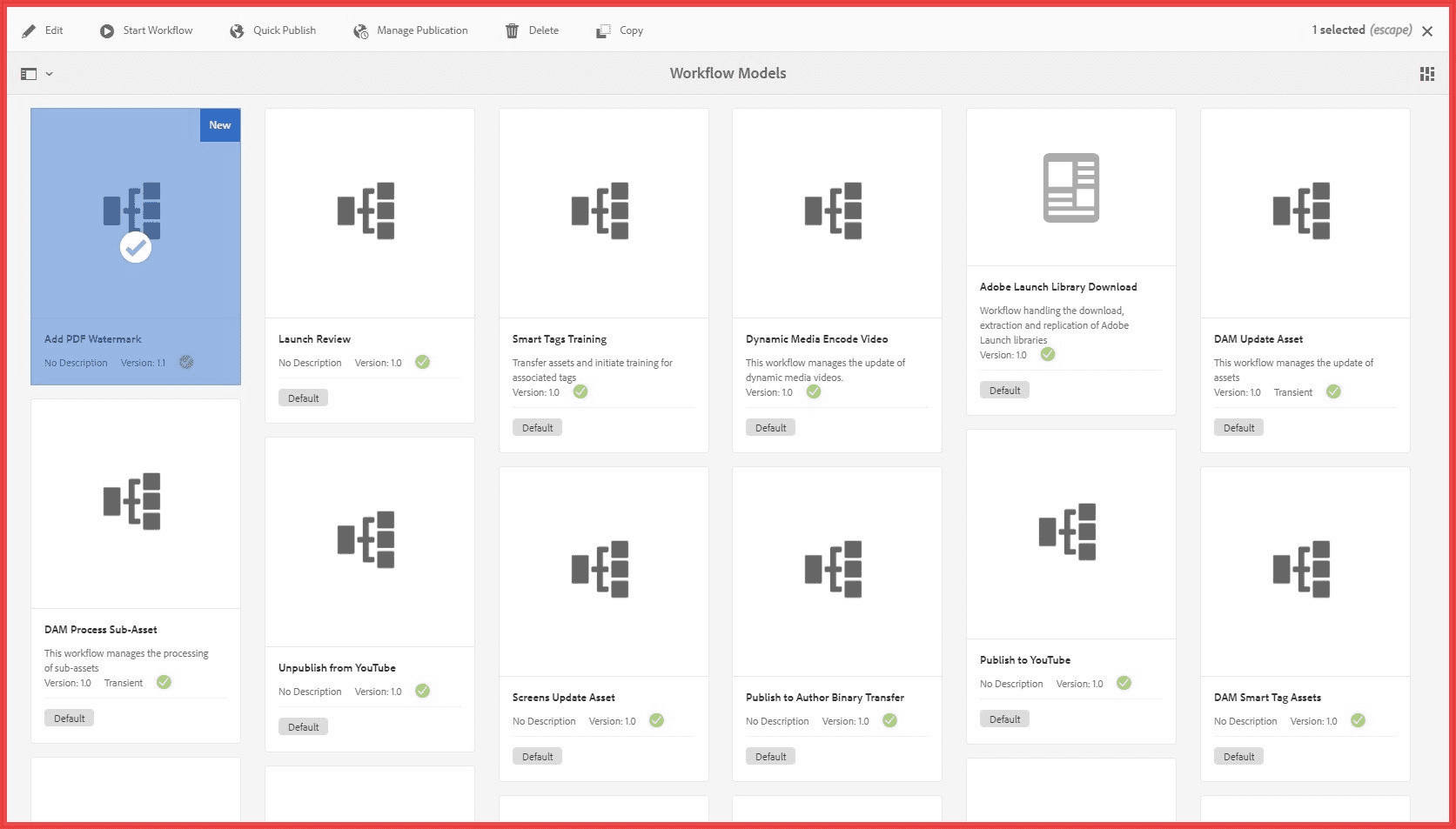
Task: Click the Smart Tags Training workflow icon
Action: coord(600,211)
